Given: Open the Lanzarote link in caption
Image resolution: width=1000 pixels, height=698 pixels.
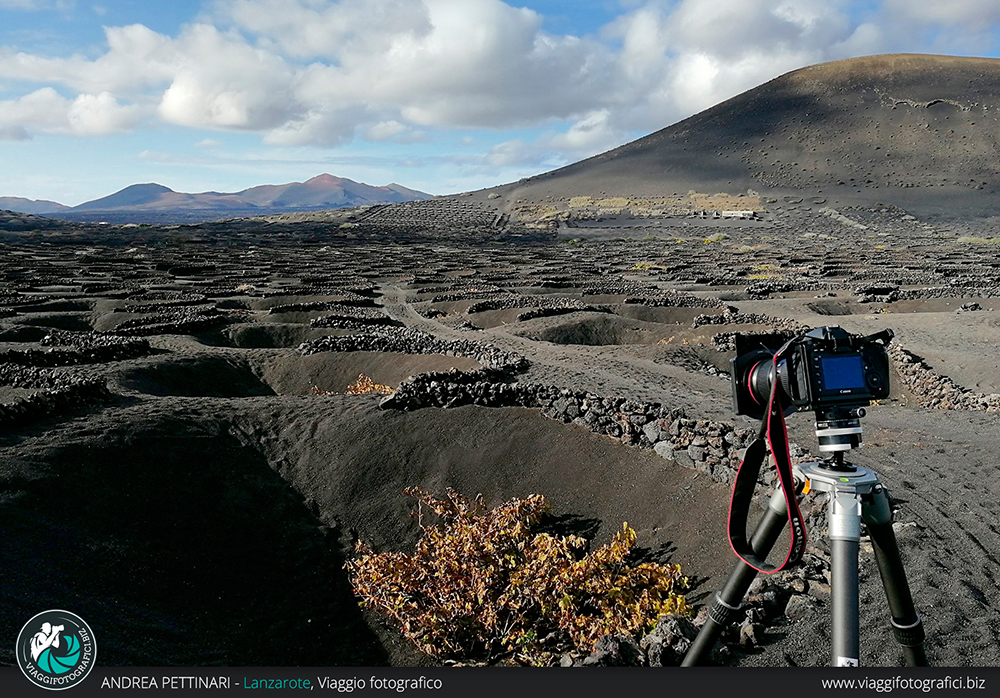Looking at the screenshot, I should tap(276, 683).
